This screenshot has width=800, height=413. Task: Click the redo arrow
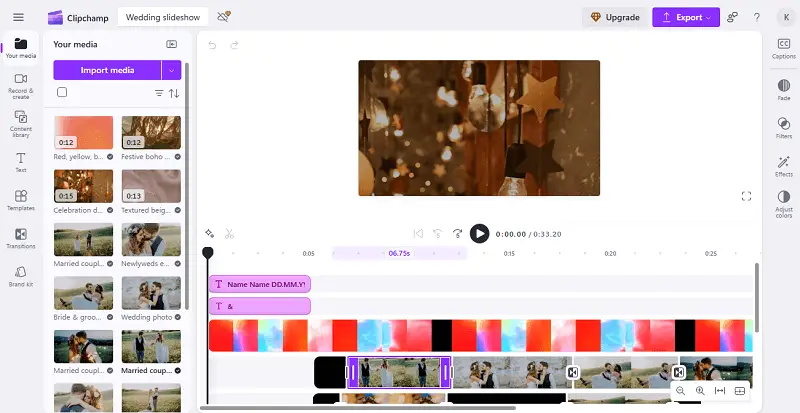(234, 45)
